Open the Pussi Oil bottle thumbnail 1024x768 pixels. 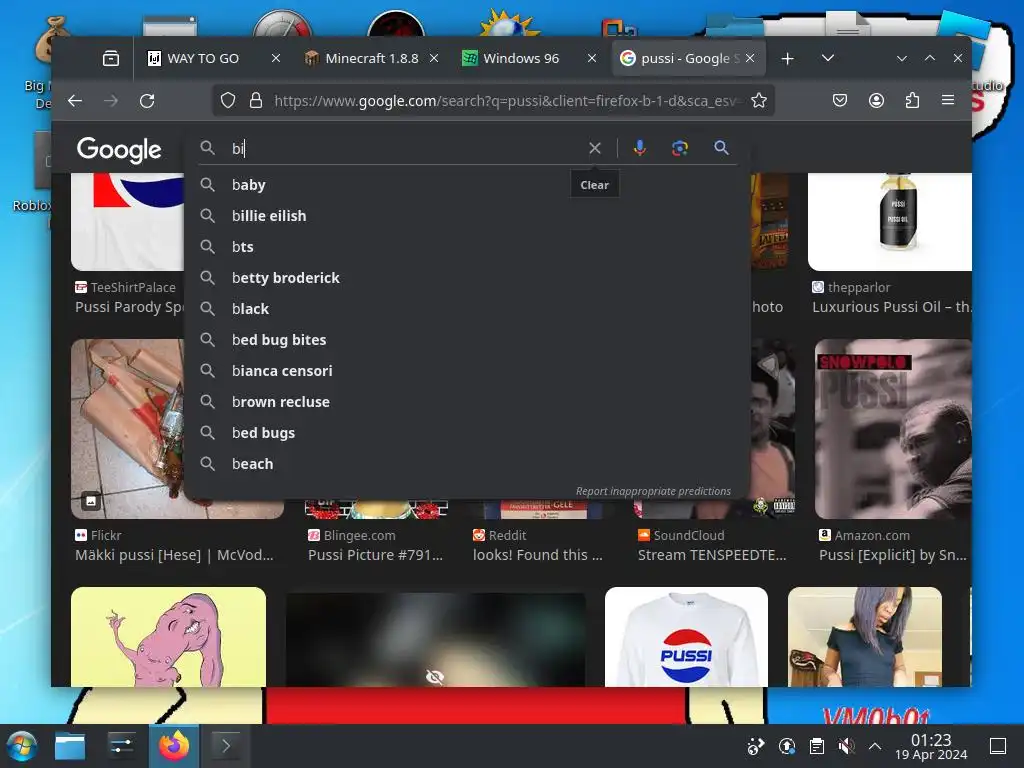pyautogui.click(x=889, y=222)
